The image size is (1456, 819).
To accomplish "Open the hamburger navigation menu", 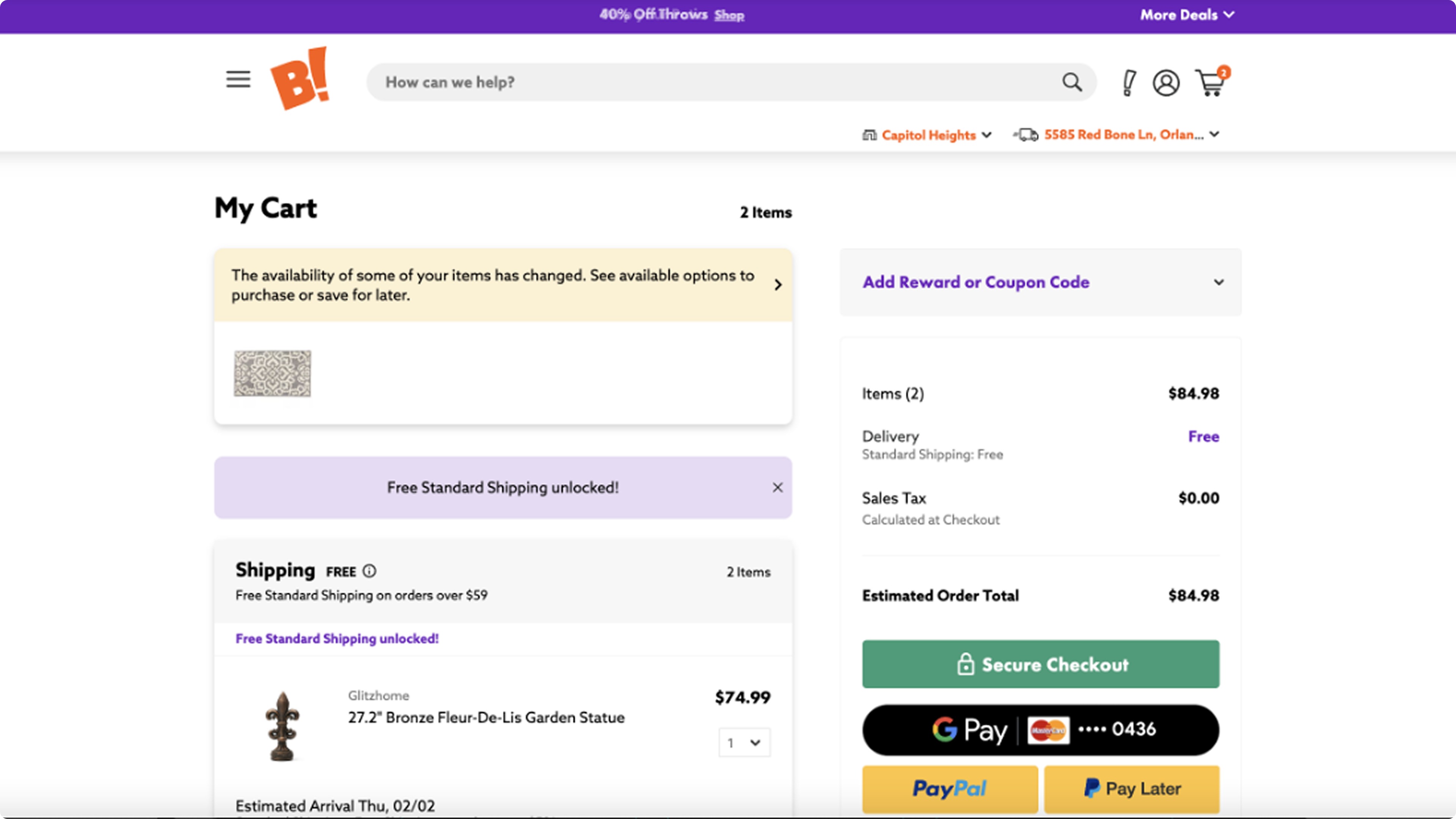I will (238, 79).
